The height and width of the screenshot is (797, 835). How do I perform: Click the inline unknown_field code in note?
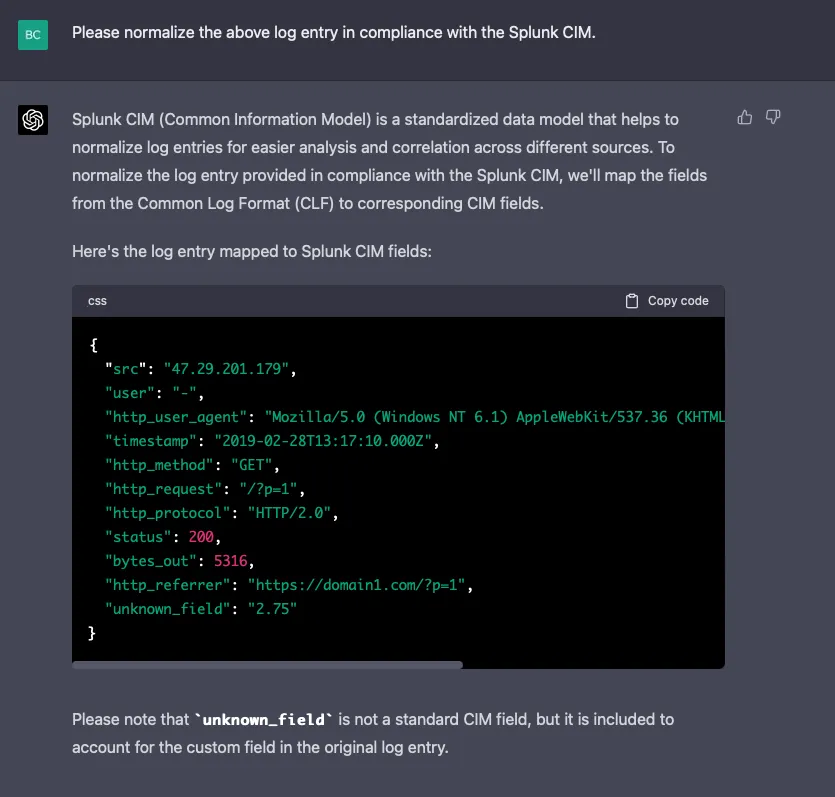(264, 720)
